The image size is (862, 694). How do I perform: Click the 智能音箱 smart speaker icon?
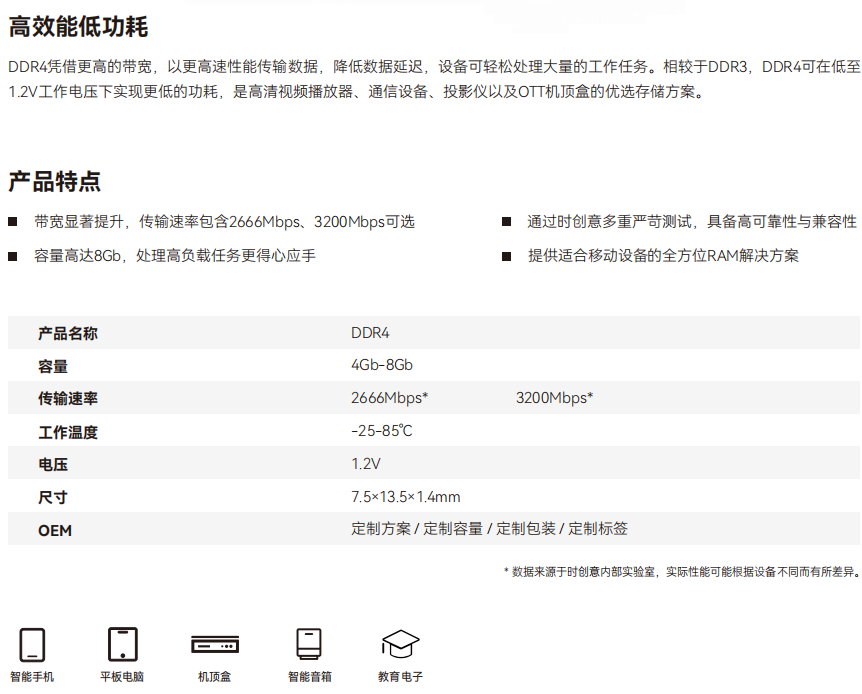309,644
